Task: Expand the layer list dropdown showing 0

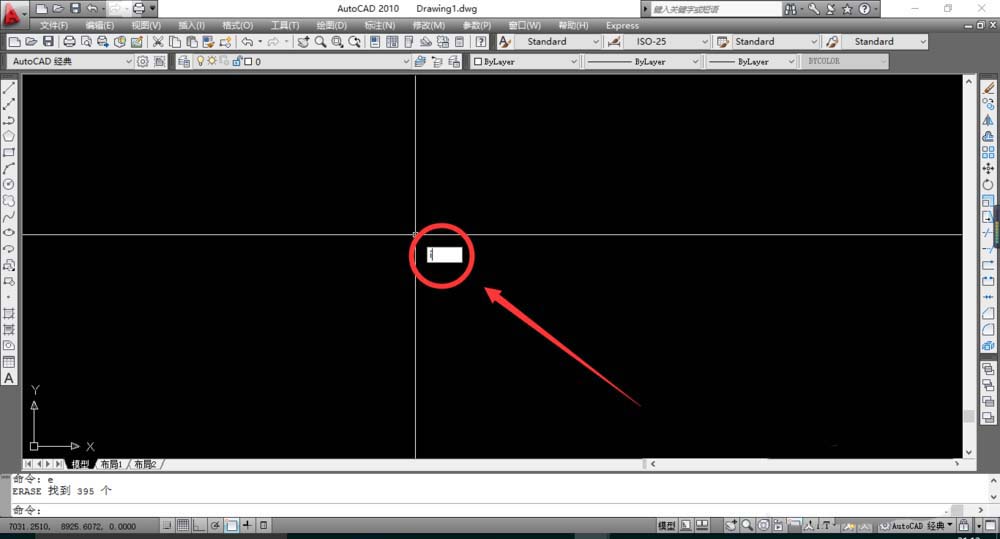Action: [406, 61]
